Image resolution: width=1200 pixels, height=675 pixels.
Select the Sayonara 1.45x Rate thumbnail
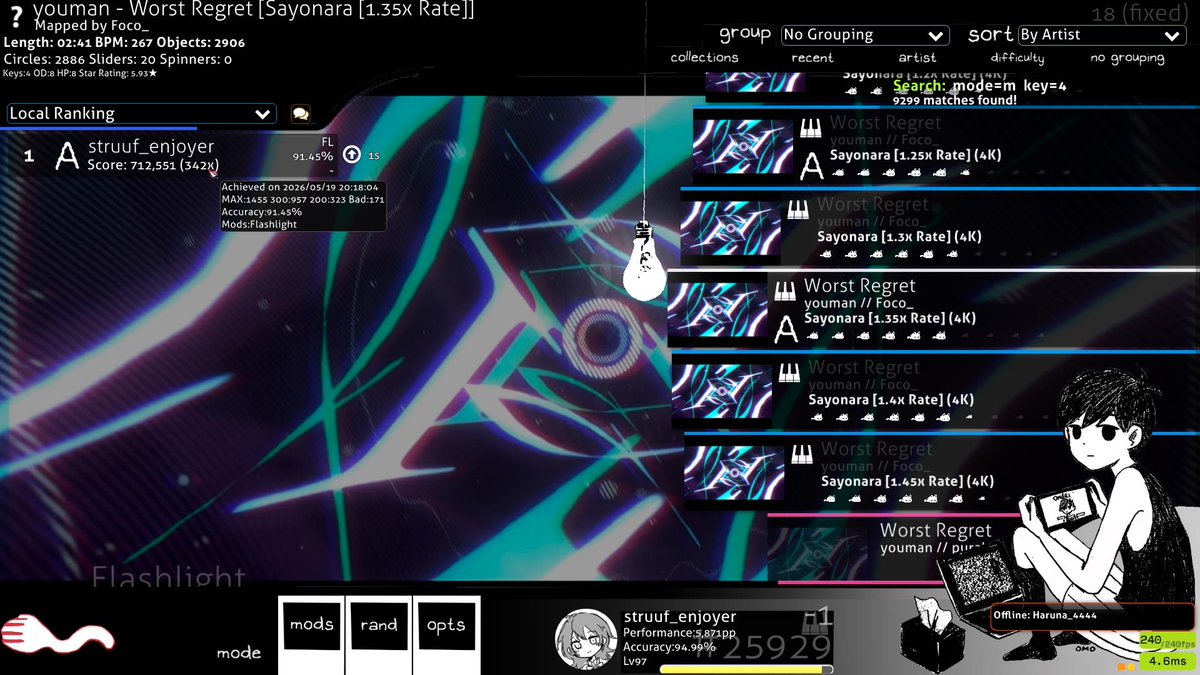point(735,474)
